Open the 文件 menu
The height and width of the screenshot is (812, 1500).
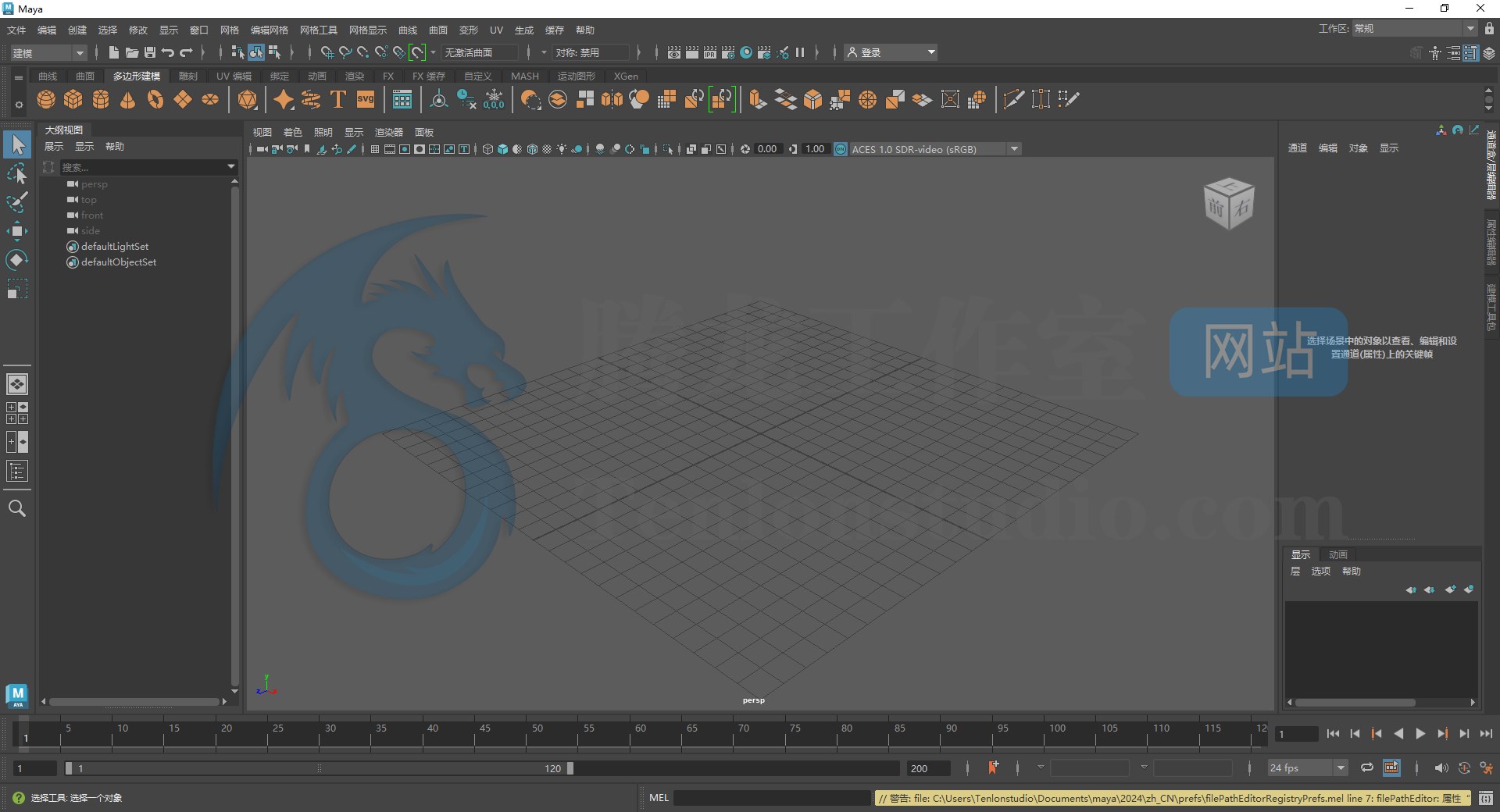tap(16, 30)
